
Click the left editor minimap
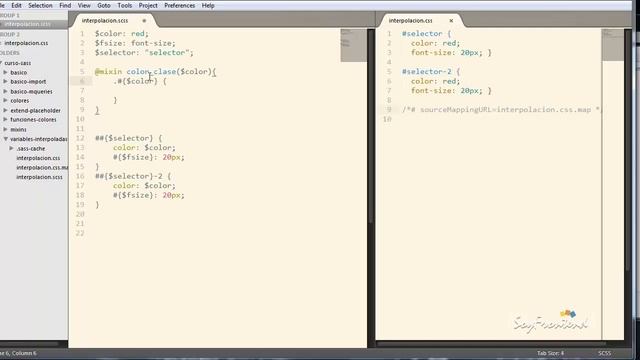click(x=353, y=45)
